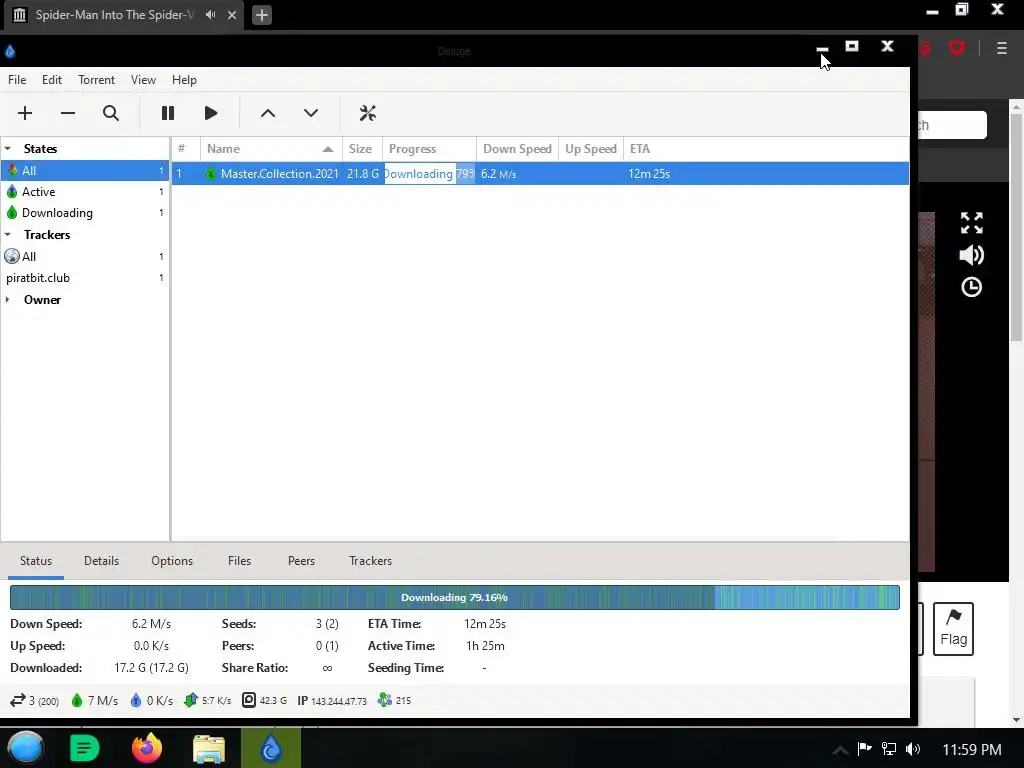Collapse the Trackers tree section
Image resolution: width=1024 pixels, height=768 pixels.
8,234
